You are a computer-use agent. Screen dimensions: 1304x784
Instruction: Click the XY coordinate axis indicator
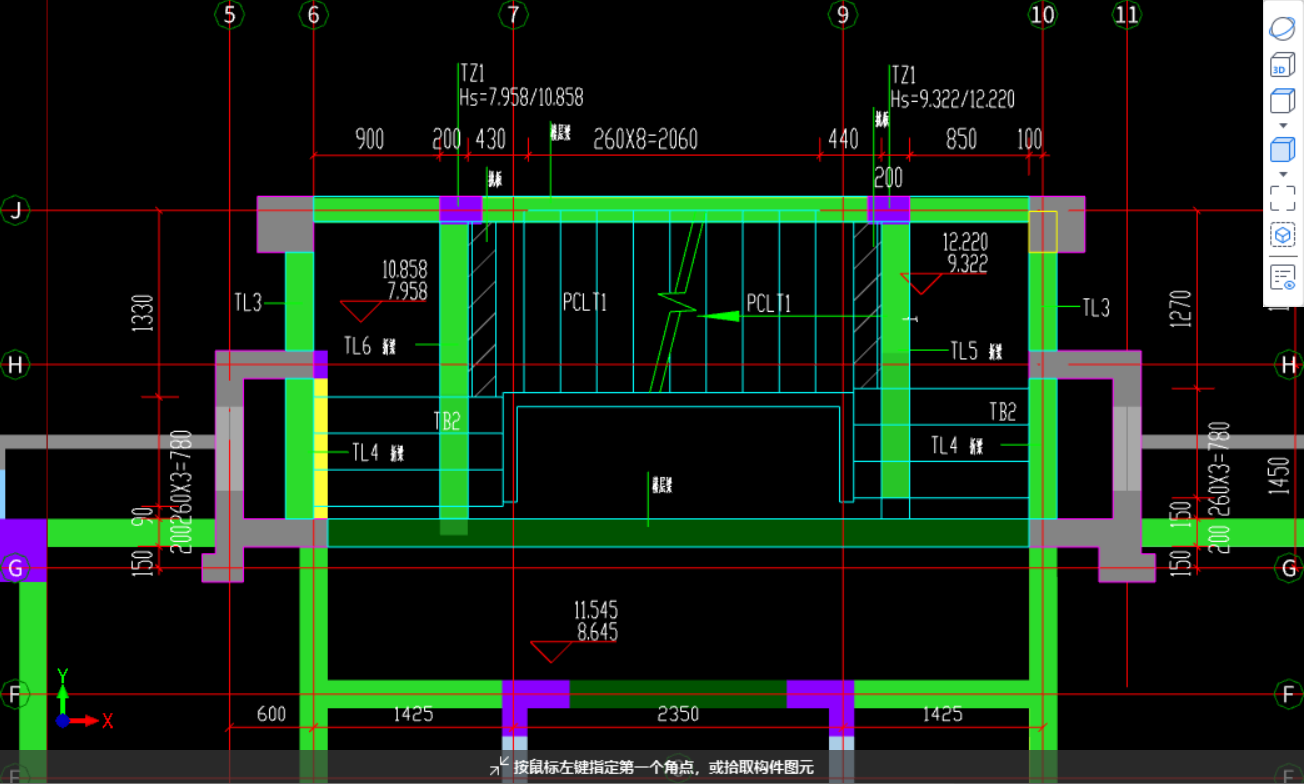84,697
